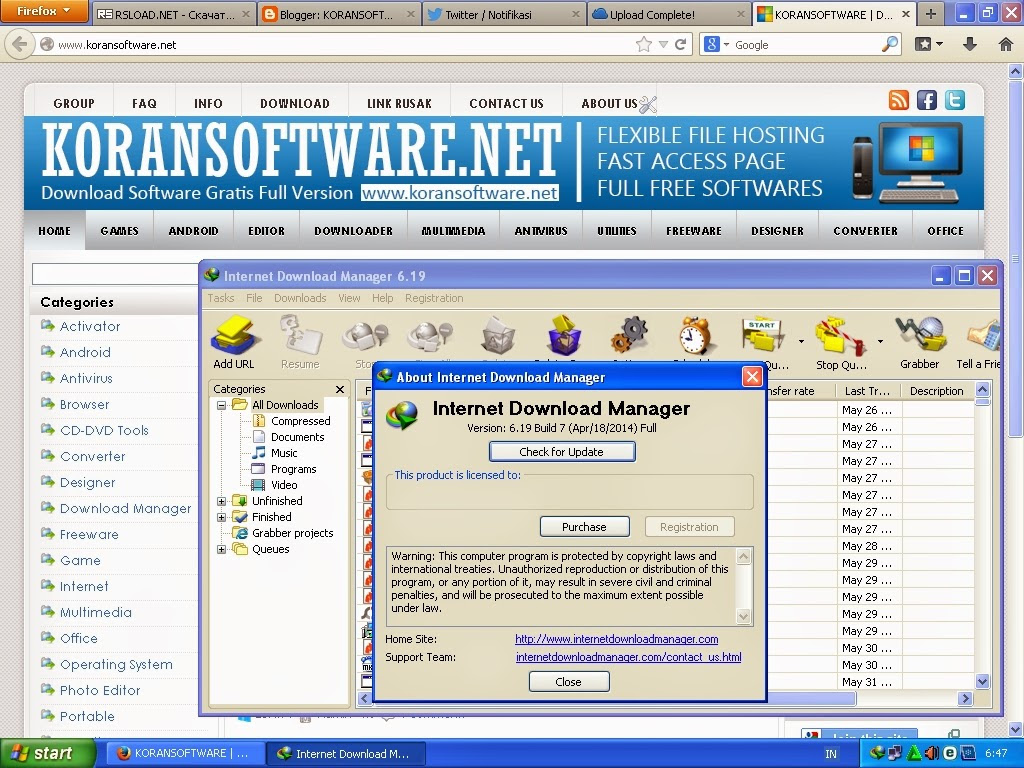Click Check for Update button
This screenshot has height=768, width=1024.
[x=562, y=452]
